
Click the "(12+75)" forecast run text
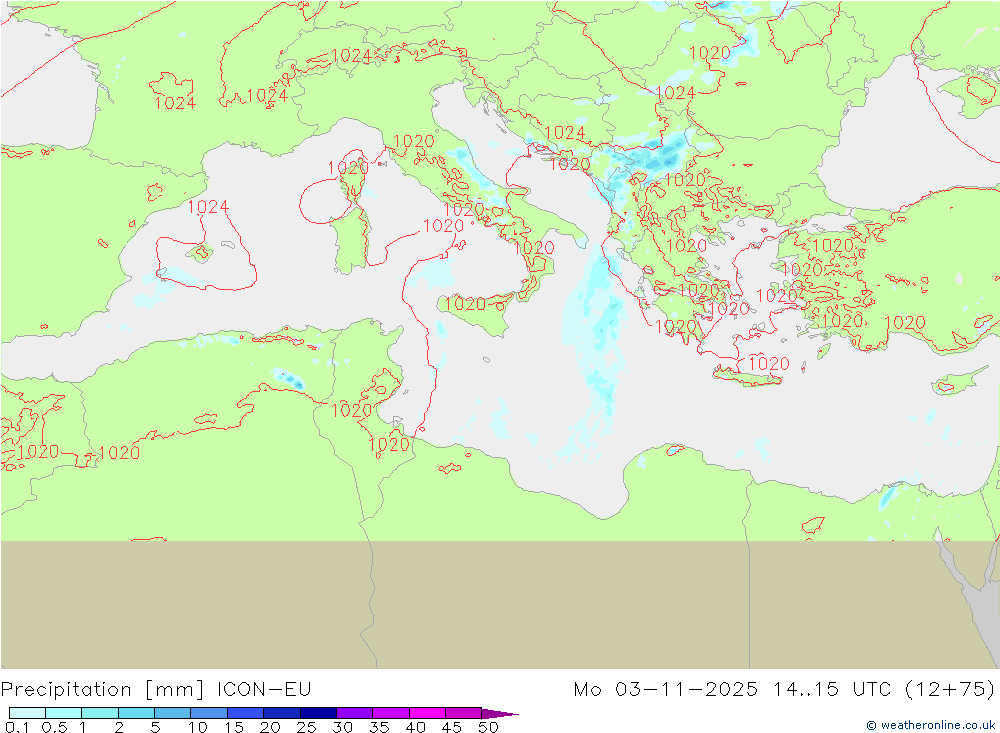950,690
